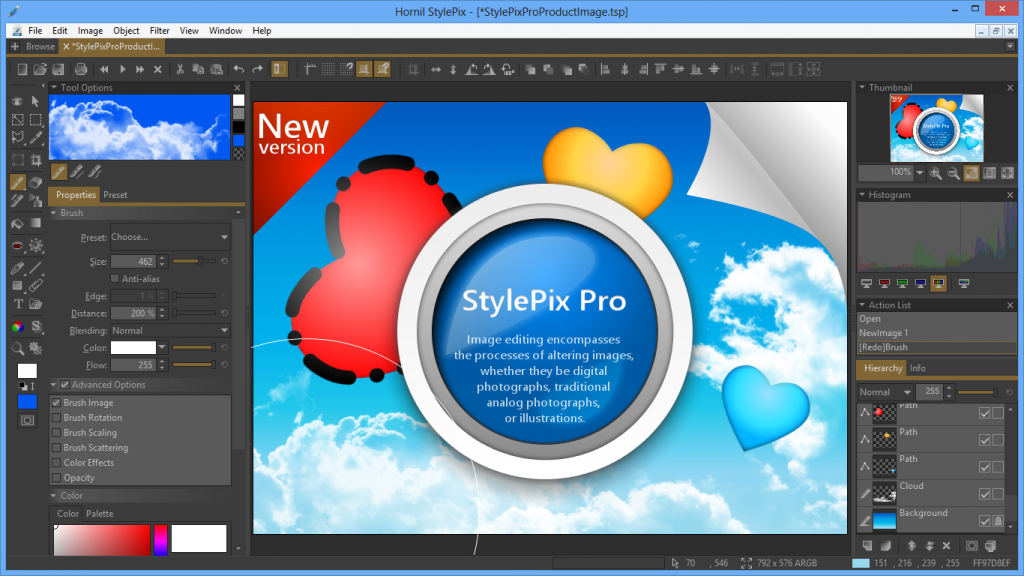Click move layer up arrow icon
Screen dimensions: 1024x576
[x=911, y=546]
